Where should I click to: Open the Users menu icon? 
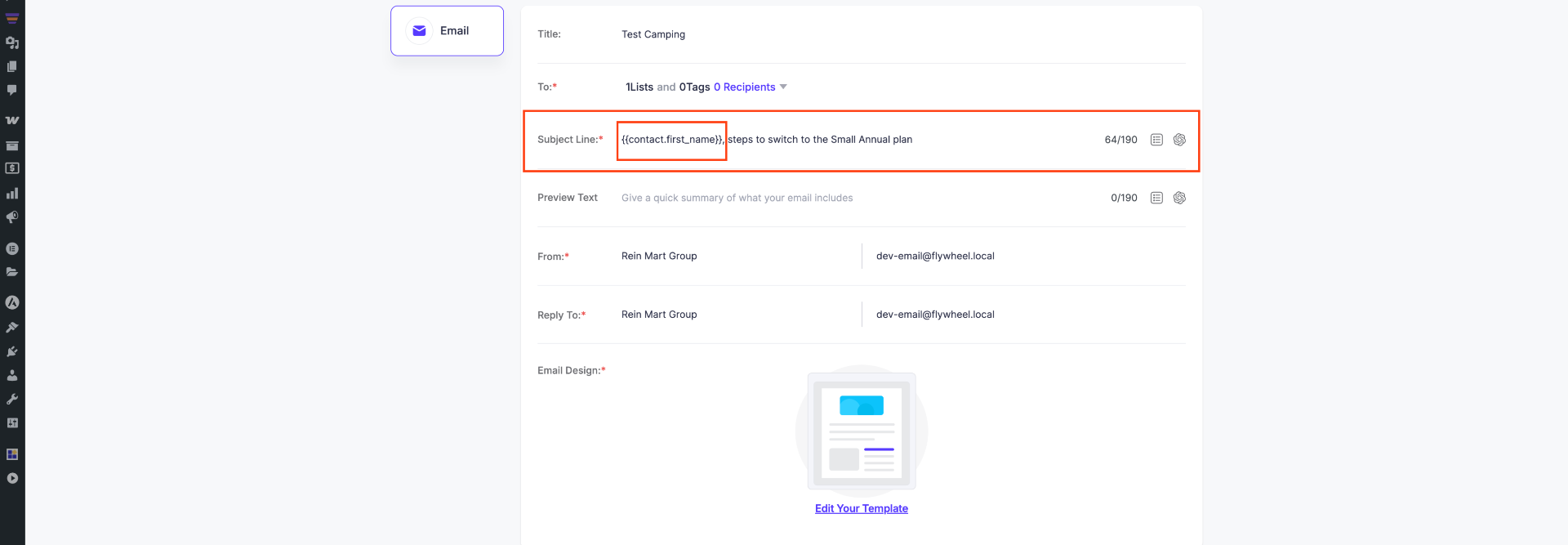coord(12,375)
